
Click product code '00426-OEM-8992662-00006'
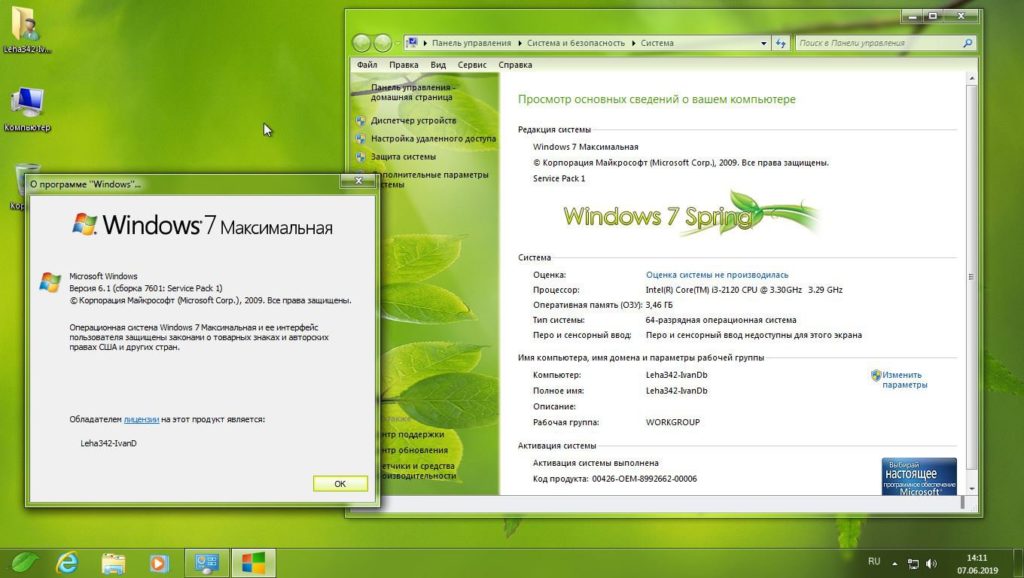645,479
